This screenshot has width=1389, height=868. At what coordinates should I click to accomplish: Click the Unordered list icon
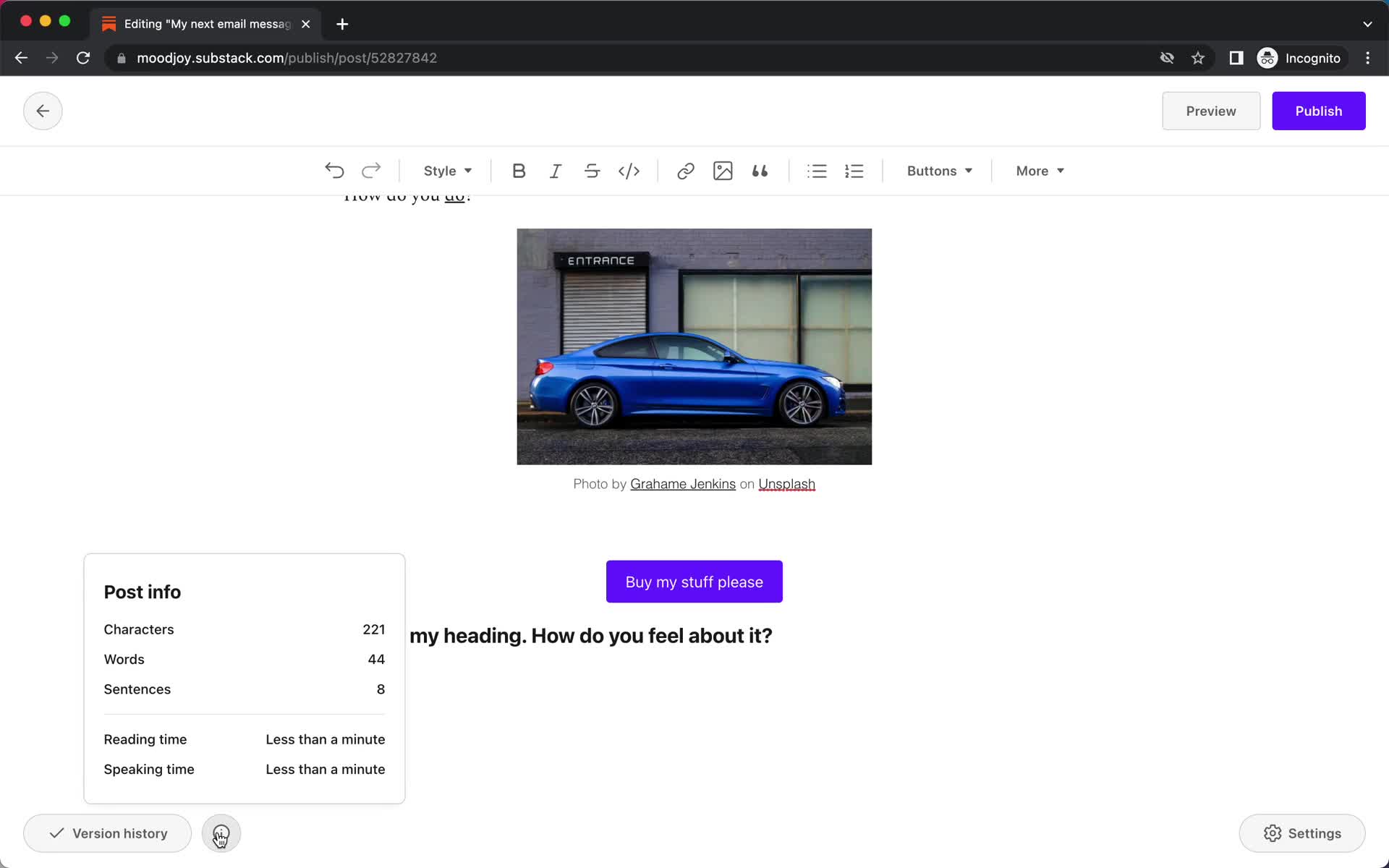pos(817,170)
